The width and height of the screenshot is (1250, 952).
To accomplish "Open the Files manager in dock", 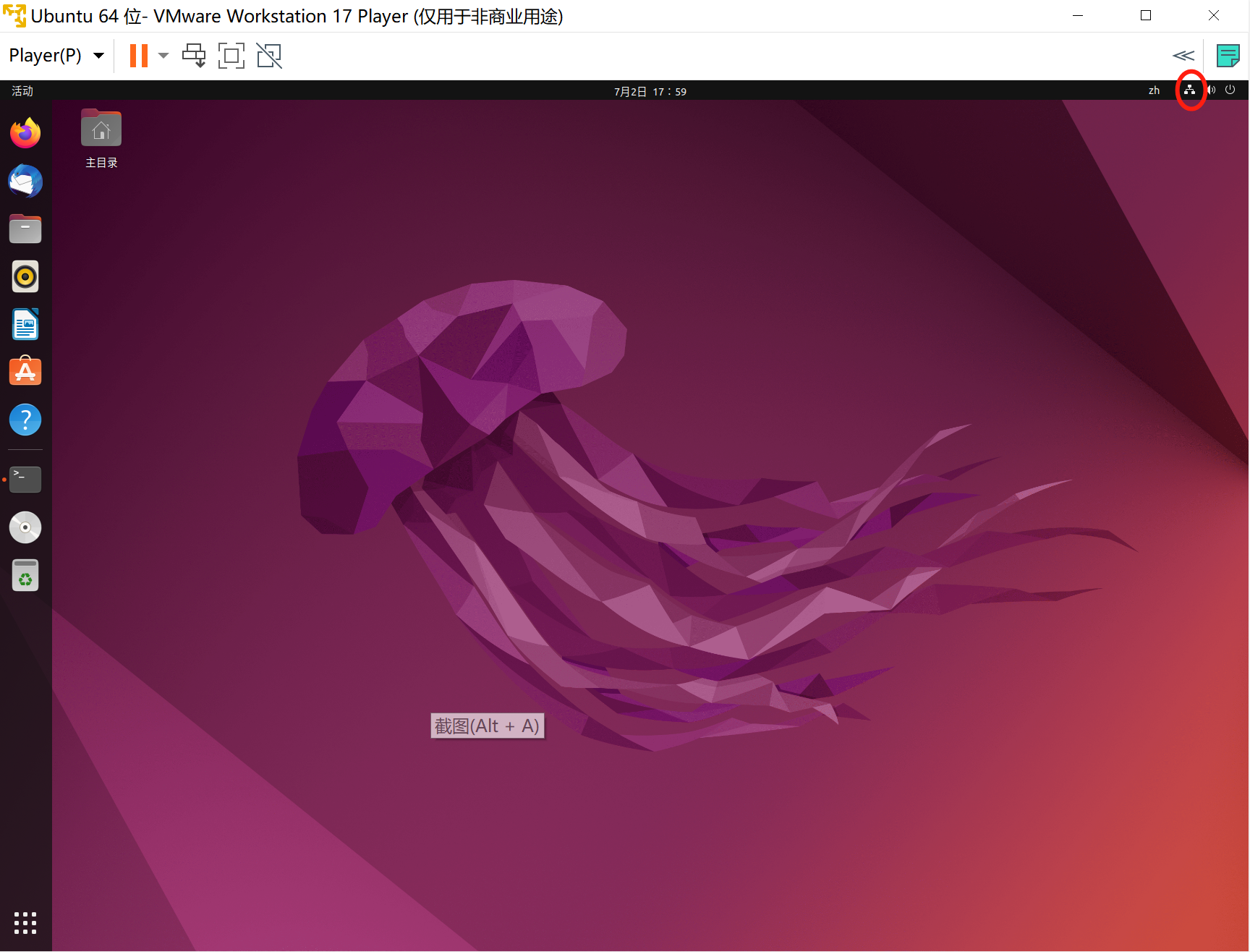I will (25, 229).
